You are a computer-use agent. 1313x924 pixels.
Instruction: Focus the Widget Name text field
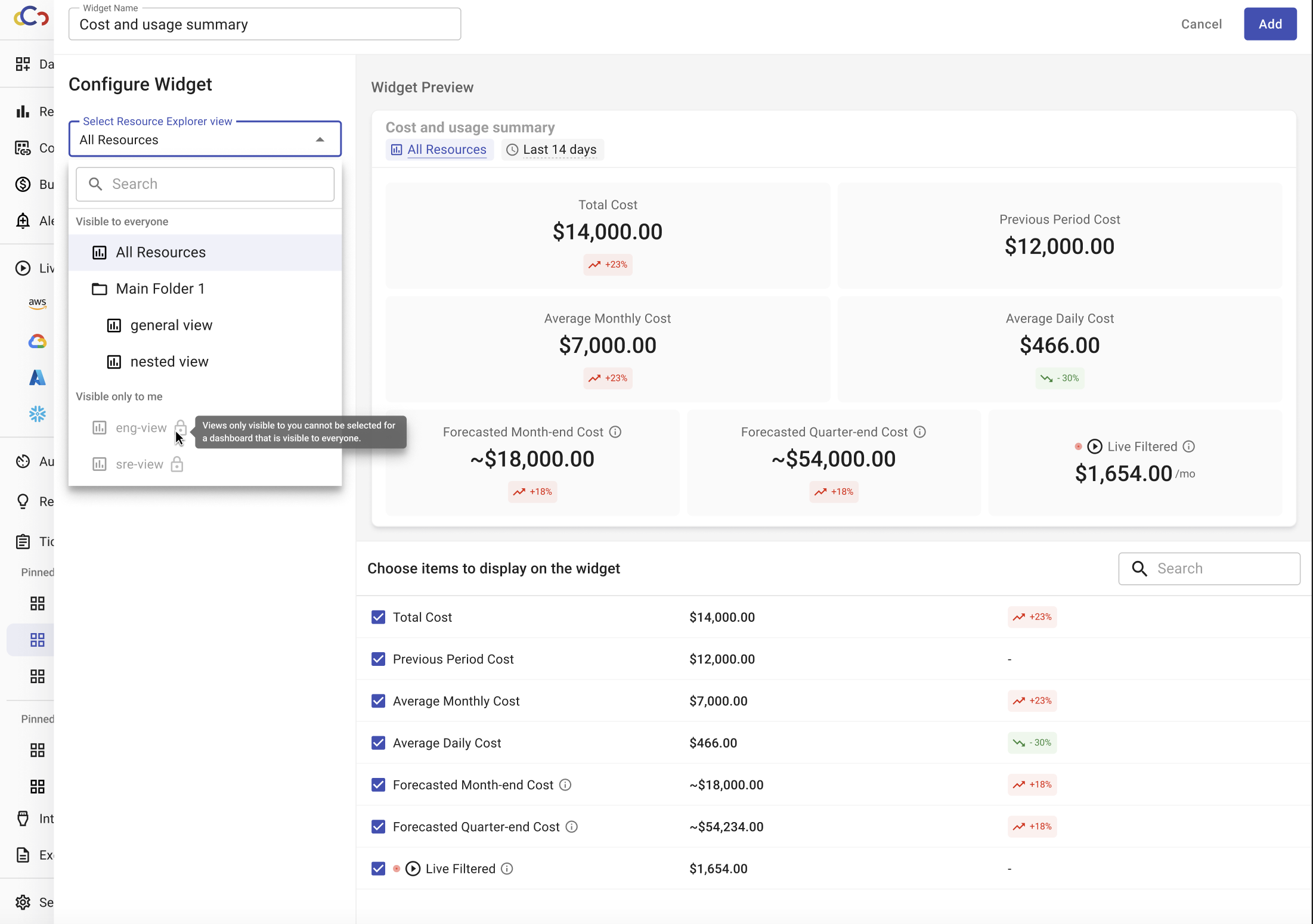pos(265,24)
